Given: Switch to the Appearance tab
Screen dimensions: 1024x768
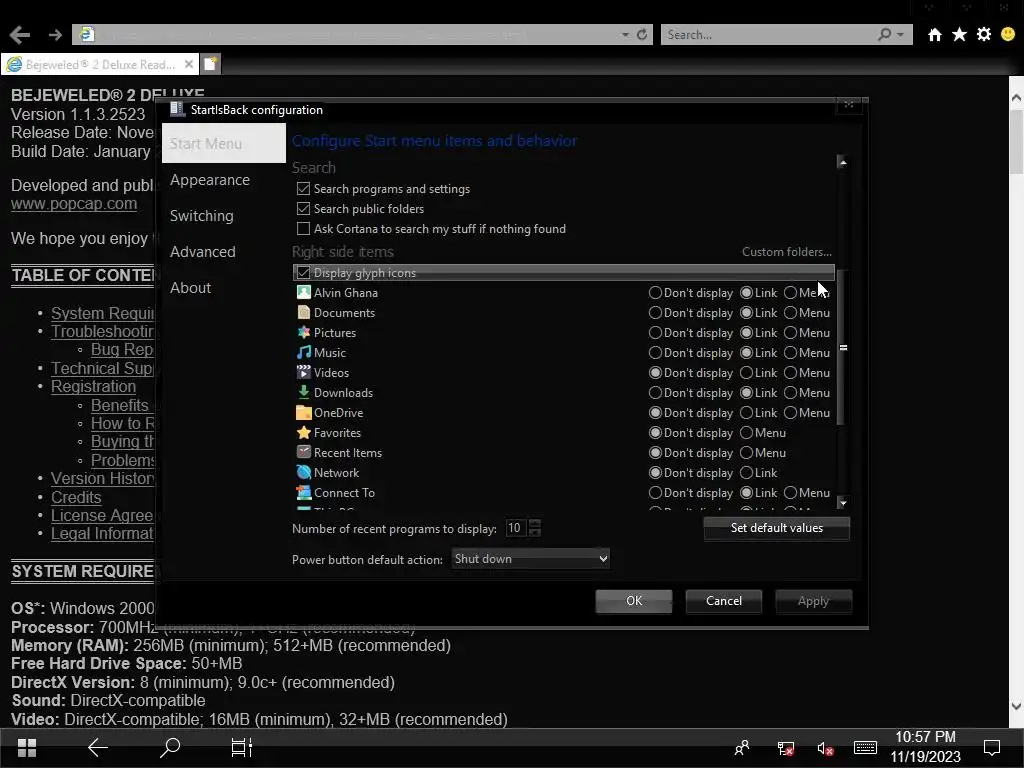Looking at the screenshot, I should pos(210,180).
